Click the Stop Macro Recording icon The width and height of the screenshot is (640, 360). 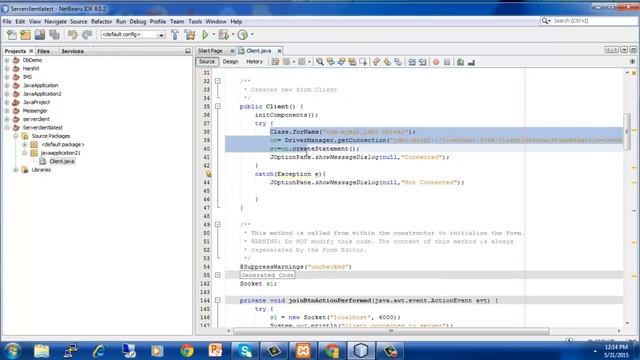(447, 62)
